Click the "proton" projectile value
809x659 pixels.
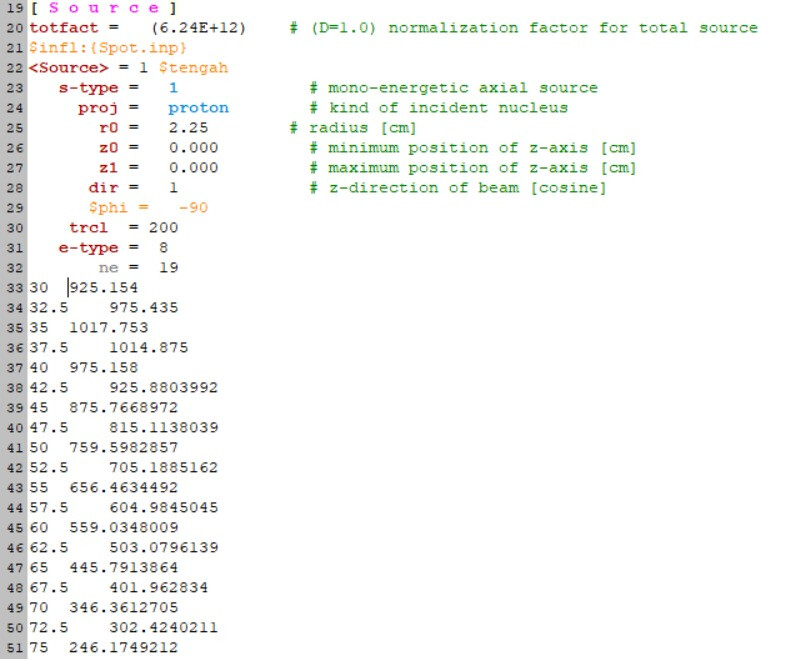(199, 108)
